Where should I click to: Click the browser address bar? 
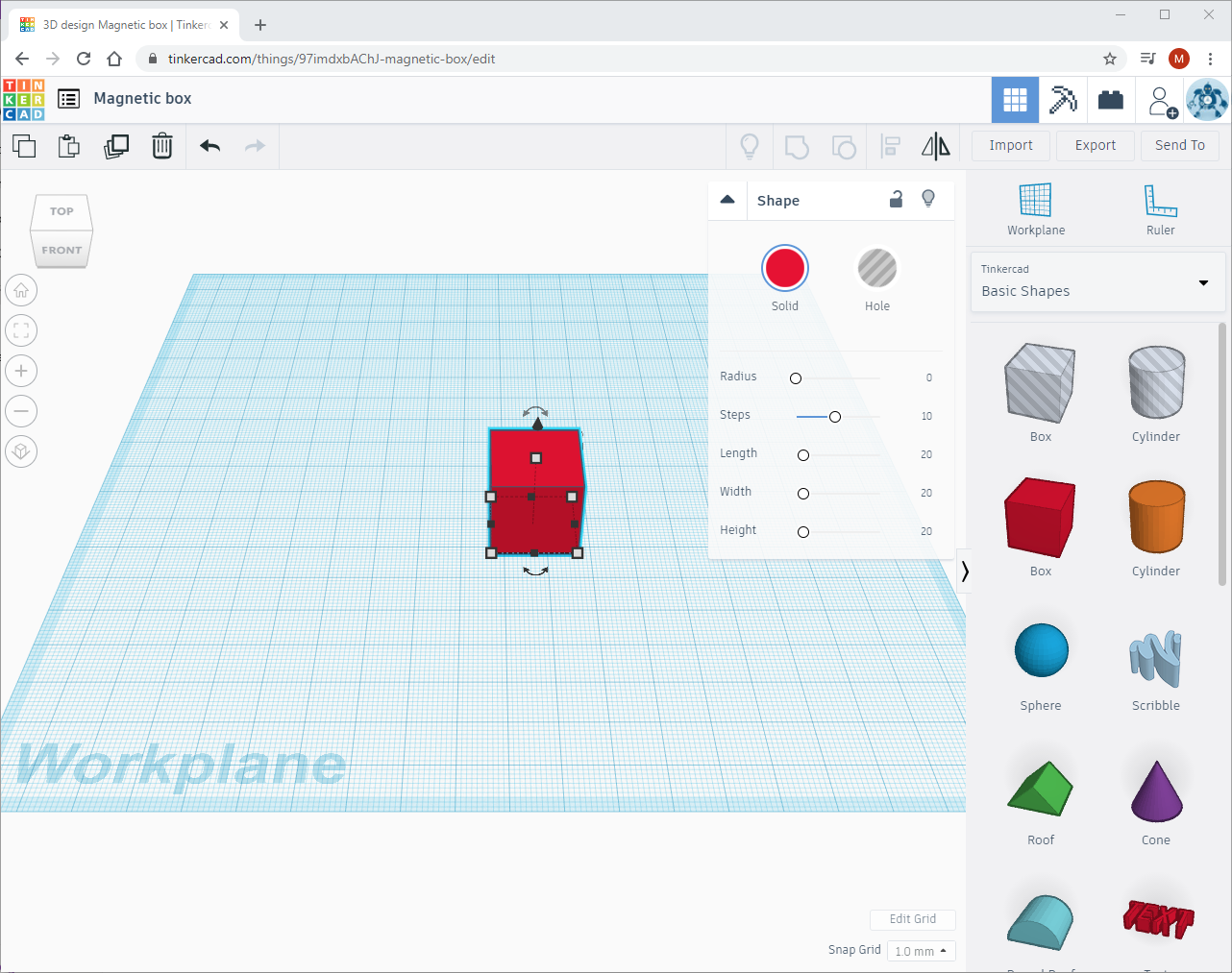pos(632,59)
